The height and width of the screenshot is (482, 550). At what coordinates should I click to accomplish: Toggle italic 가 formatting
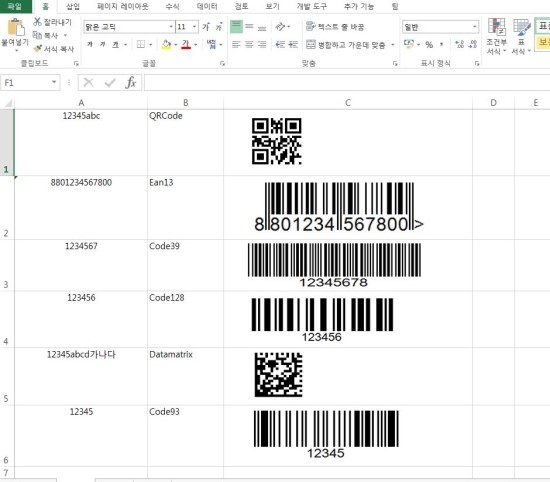(102, 44)
